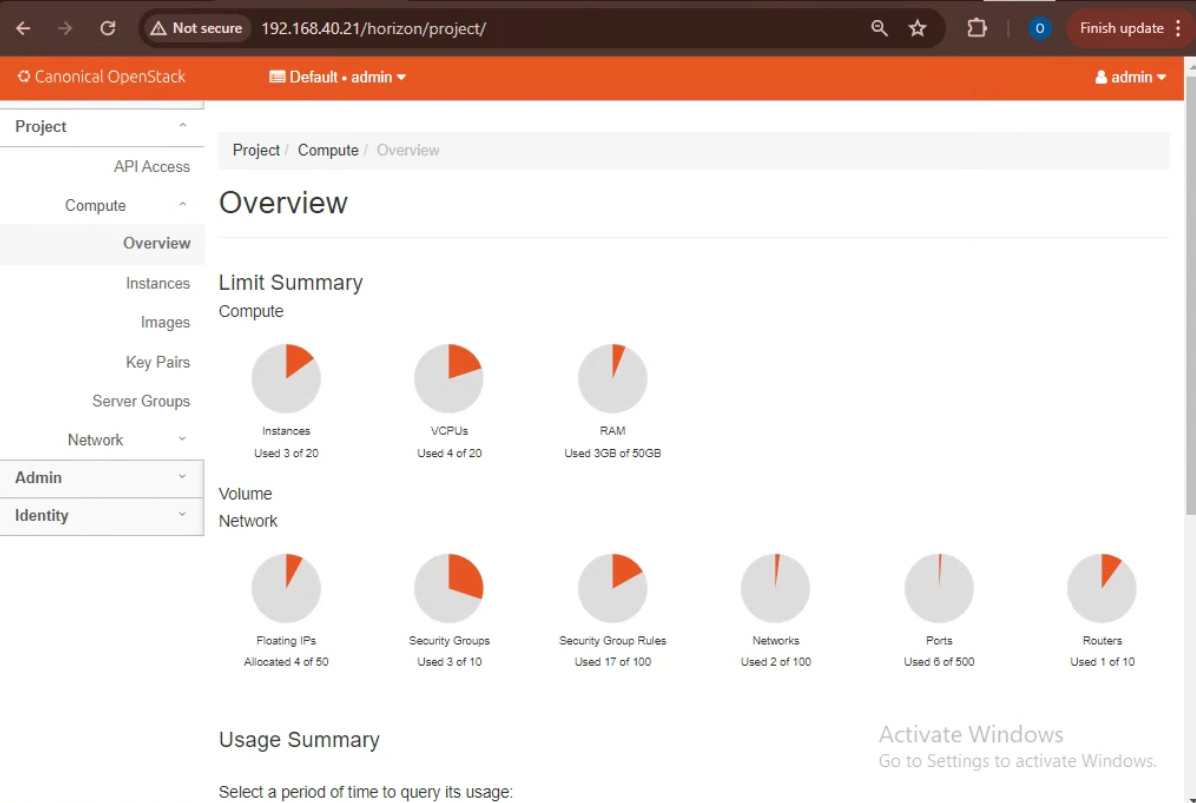
Task: Open the Instances page
Action: click(x=157, y=283)
